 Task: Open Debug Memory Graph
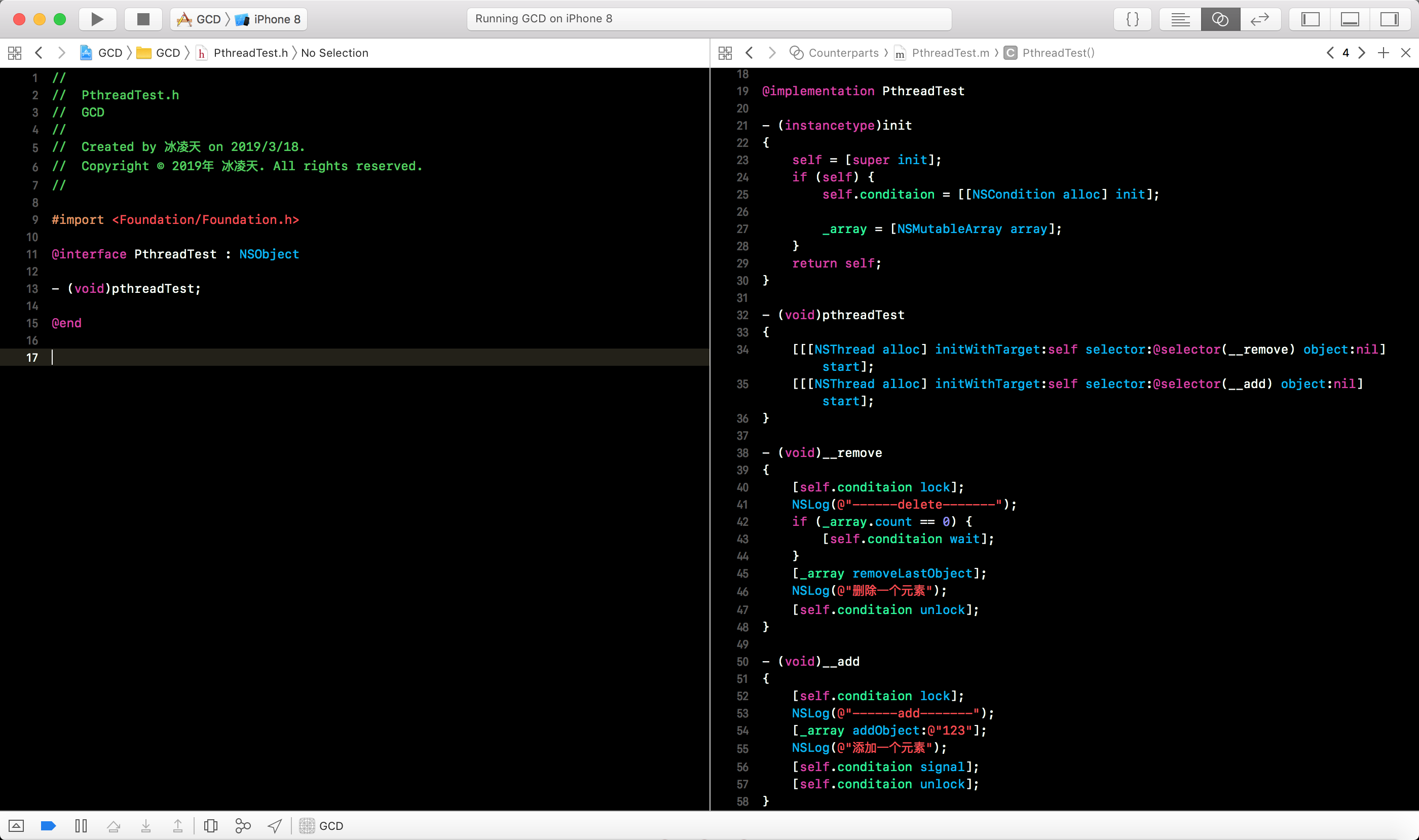pyautogui.click(x=243, y=826)
